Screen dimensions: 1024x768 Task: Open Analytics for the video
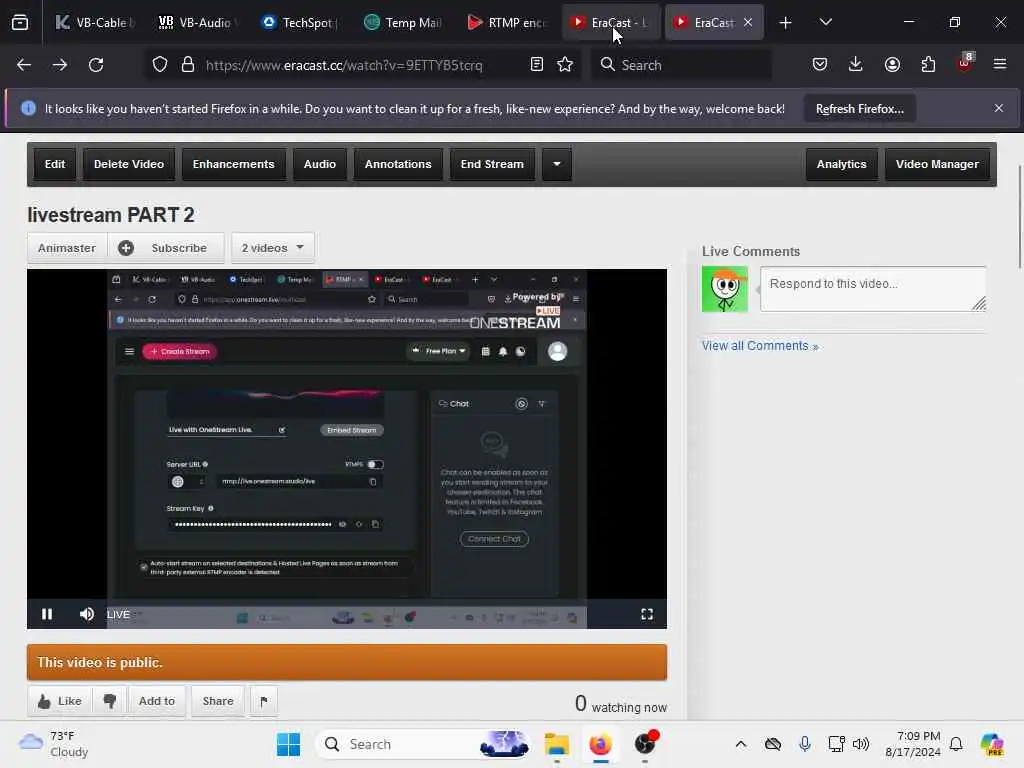[x=841, y=165]
